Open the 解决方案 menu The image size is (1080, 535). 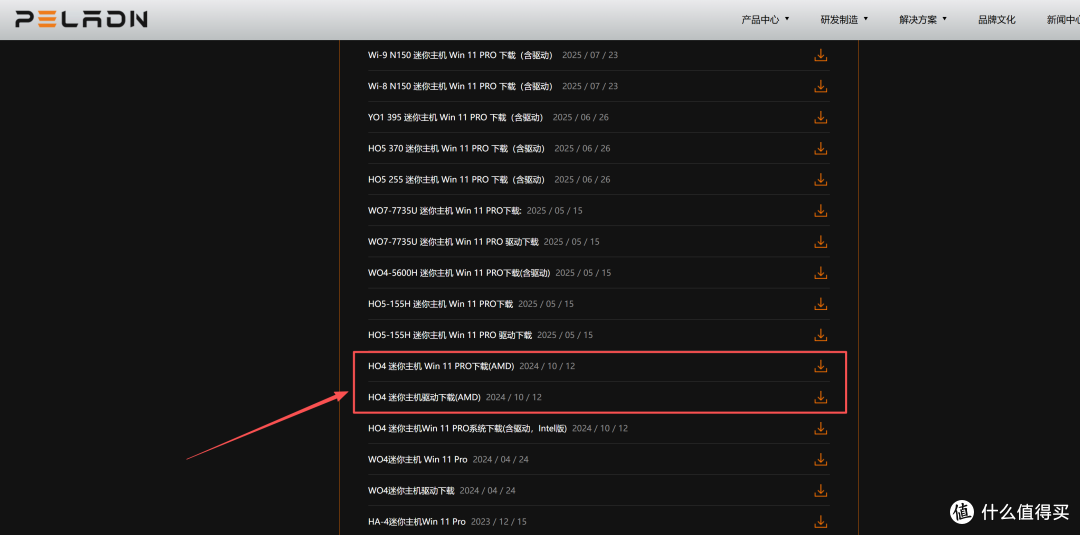(x=923, y=19)
